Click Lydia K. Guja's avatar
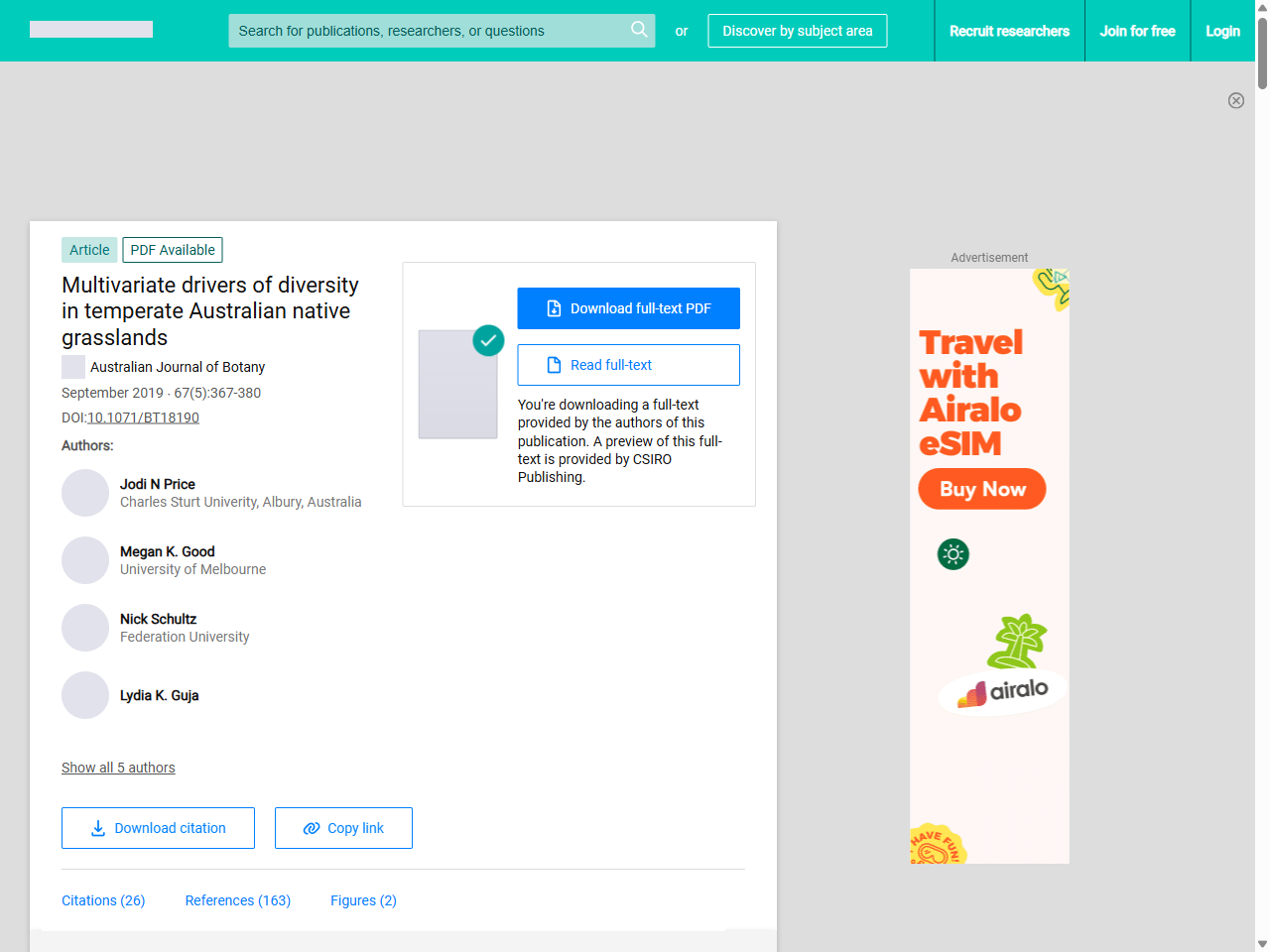The image size is (1270, 952). [85, 695]
